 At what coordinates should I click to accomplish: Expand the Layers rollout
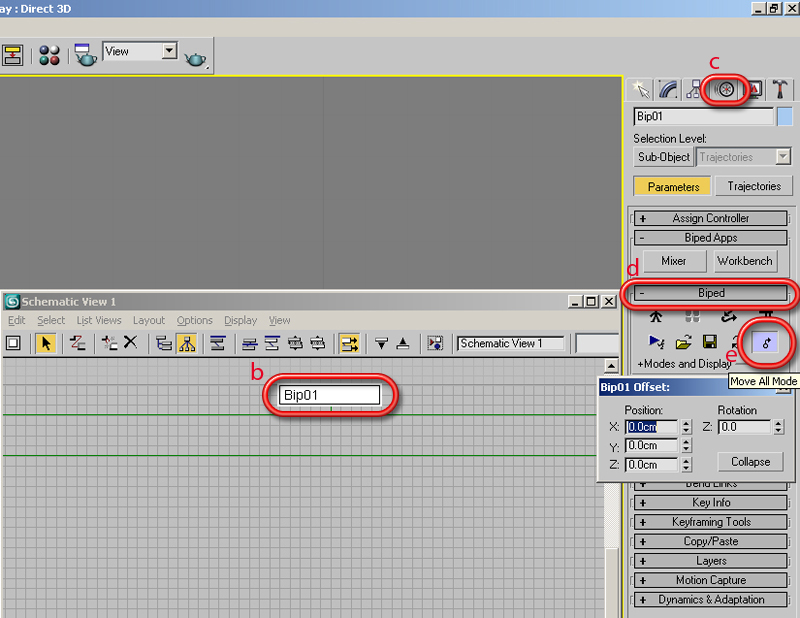coord(710,561)
